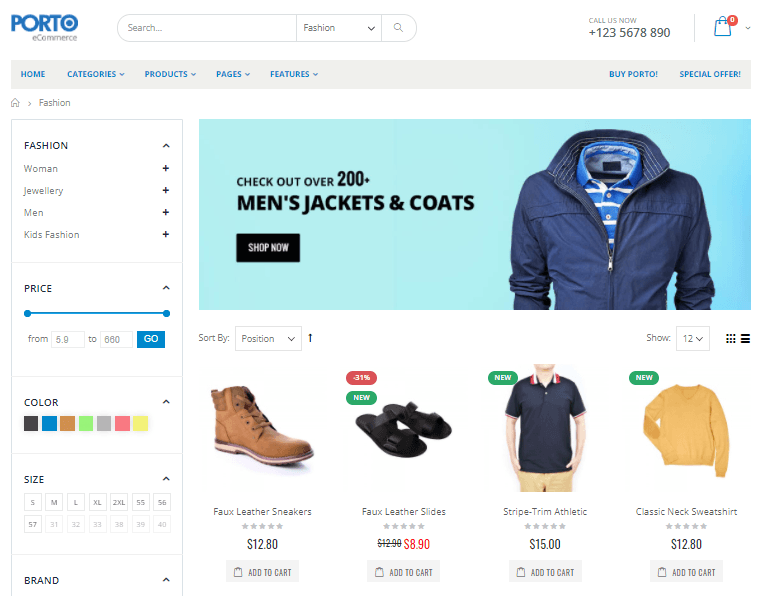Click the Shop Now banner button
771x596 pixels.
[x=268, y=247]
